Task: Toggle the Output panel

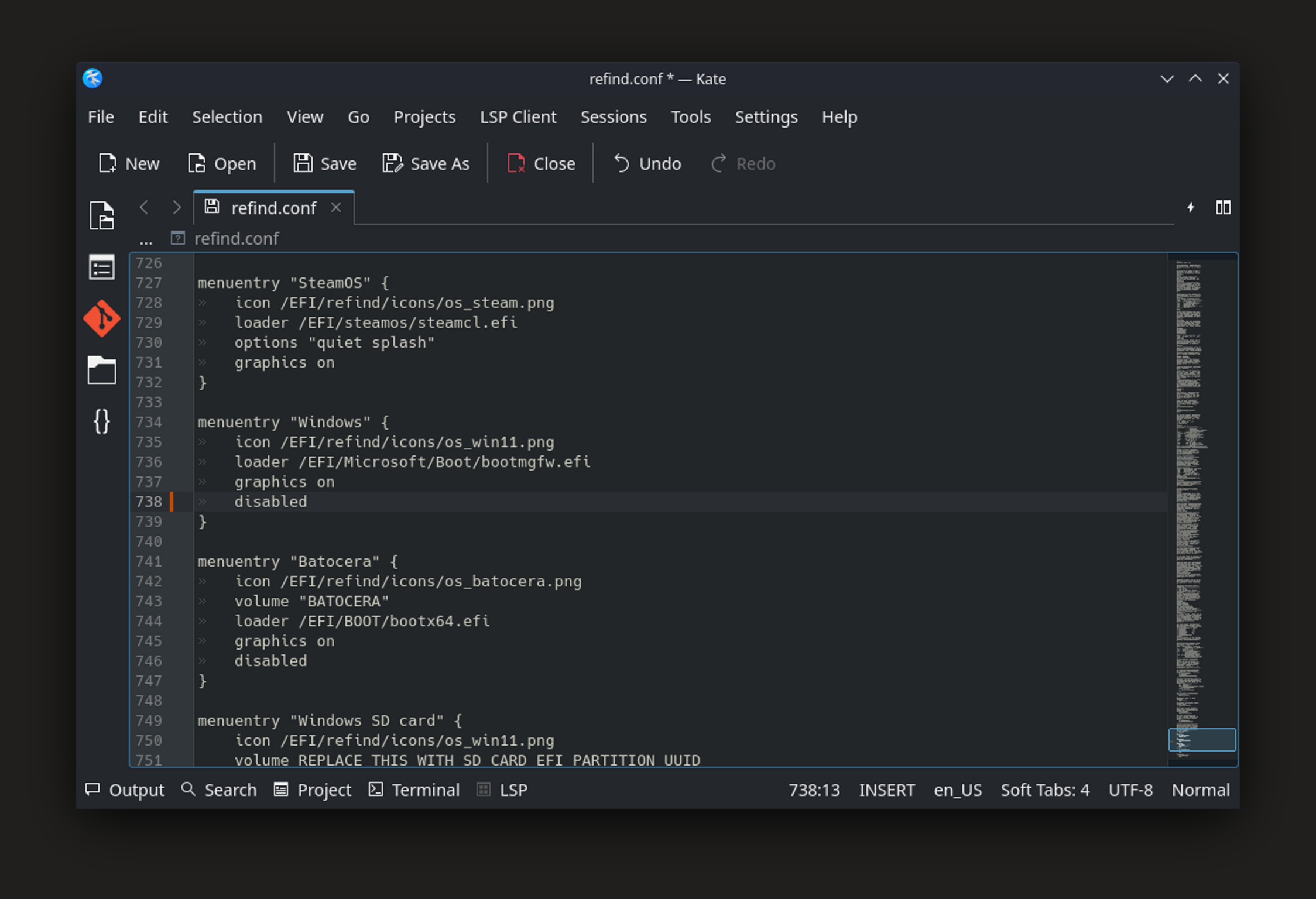Action: (x=125, y=790)
